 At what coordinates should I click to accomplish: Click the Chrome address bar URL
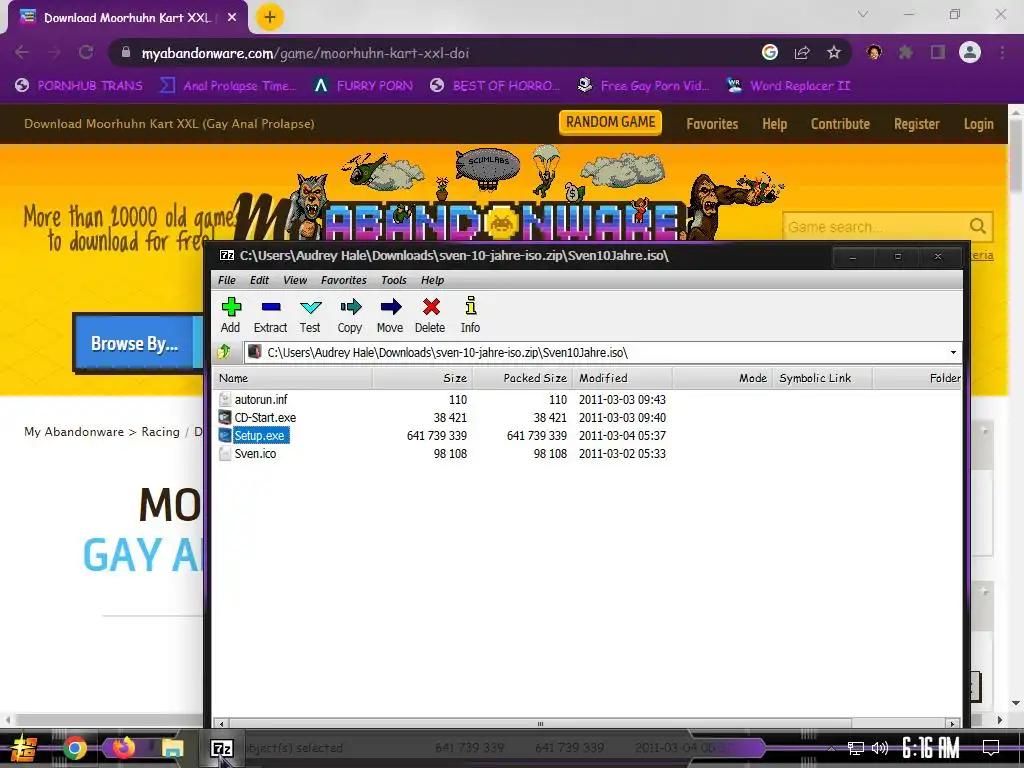pos(306,53)
